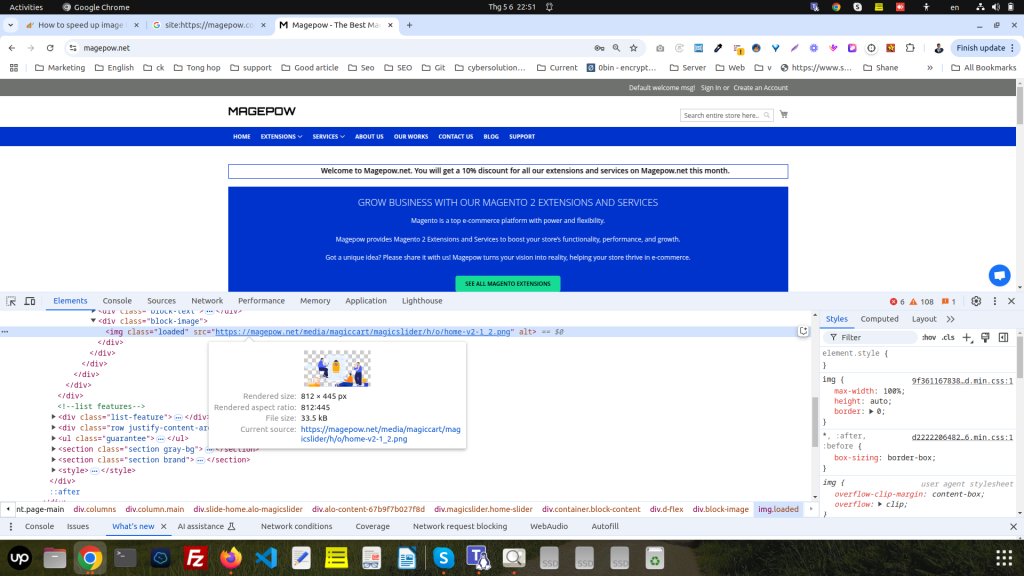1024x576 pixels.
Task: Open the Current source image link in tooltip
Action: [x=381, y=434]
